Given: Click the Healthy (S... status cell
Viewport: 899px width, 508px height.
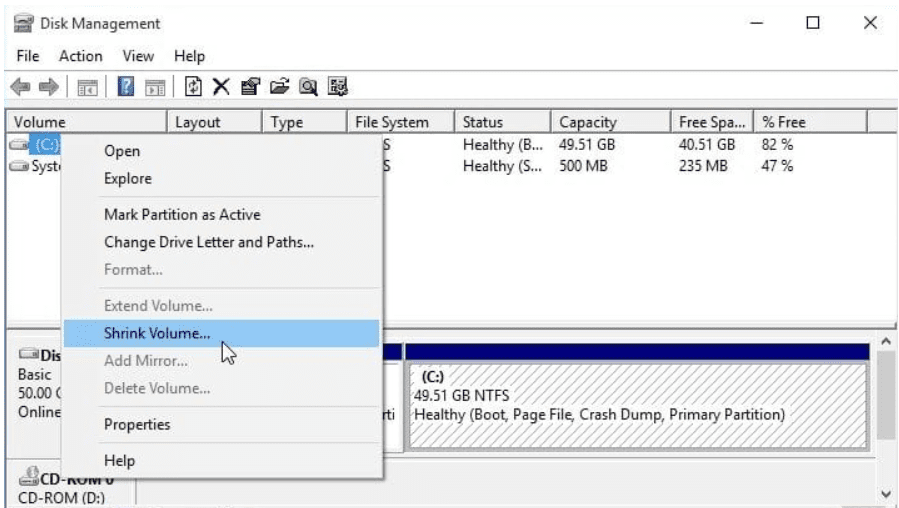Looking at the screenshot, I should point(503,166).
